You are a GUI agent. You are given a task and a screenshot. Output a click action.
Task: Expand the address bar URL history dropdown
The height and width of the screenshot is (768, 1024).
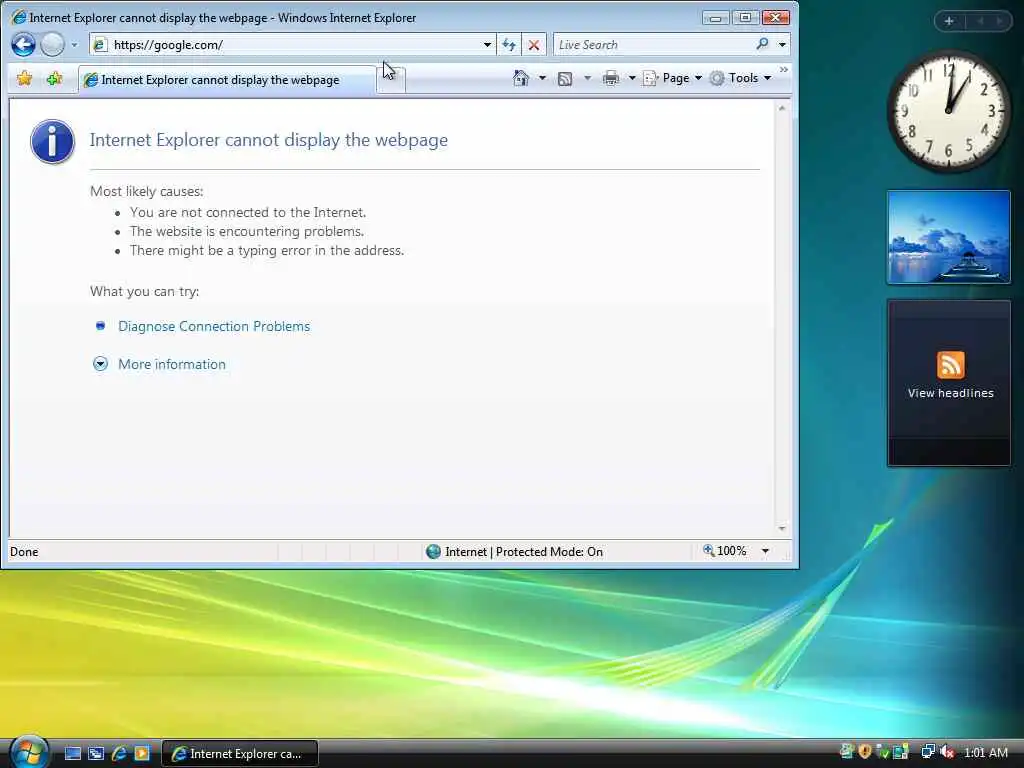pyautogui.click(x=487, y=44)
